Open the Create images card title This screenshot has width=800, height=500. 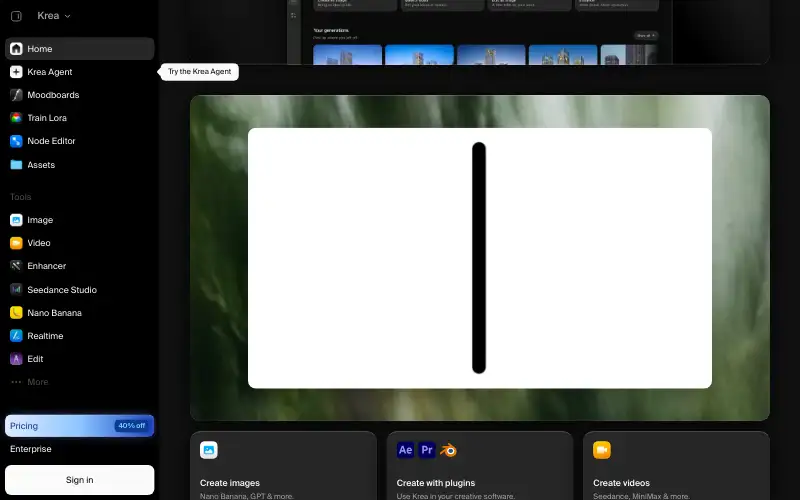point(230,483)
